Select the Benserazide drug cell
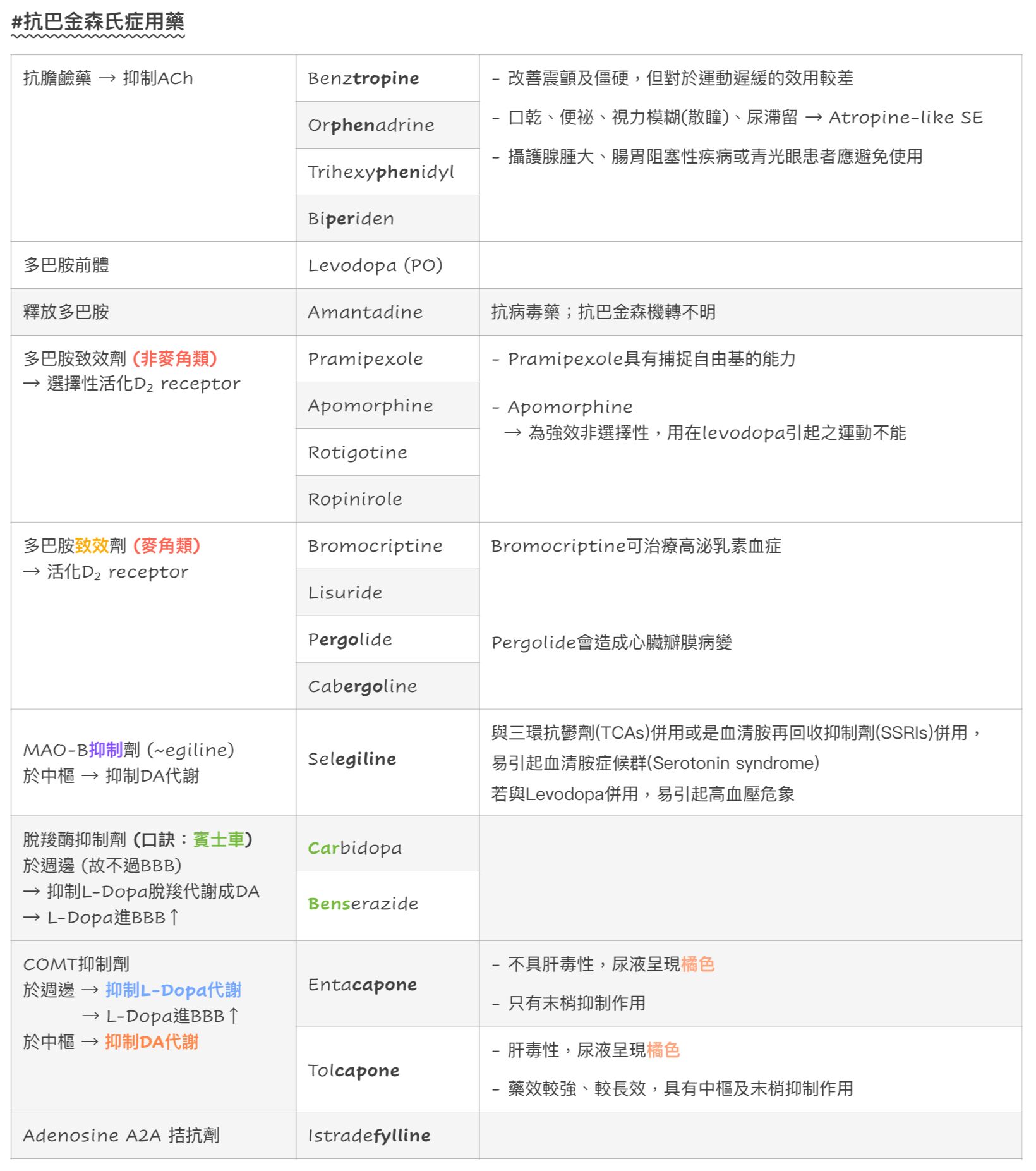This screenshot has height=1171, width=1036. tap(363, 904)
